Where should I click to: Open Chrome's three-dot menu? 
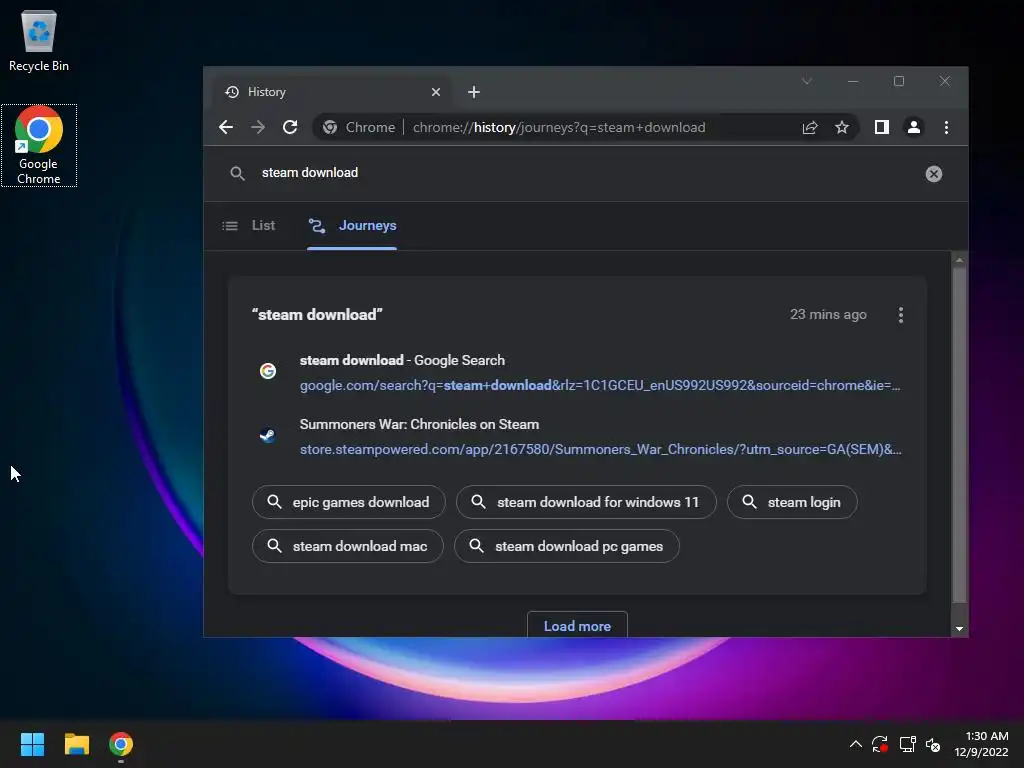pyautogui.click(x=946, y=127)
